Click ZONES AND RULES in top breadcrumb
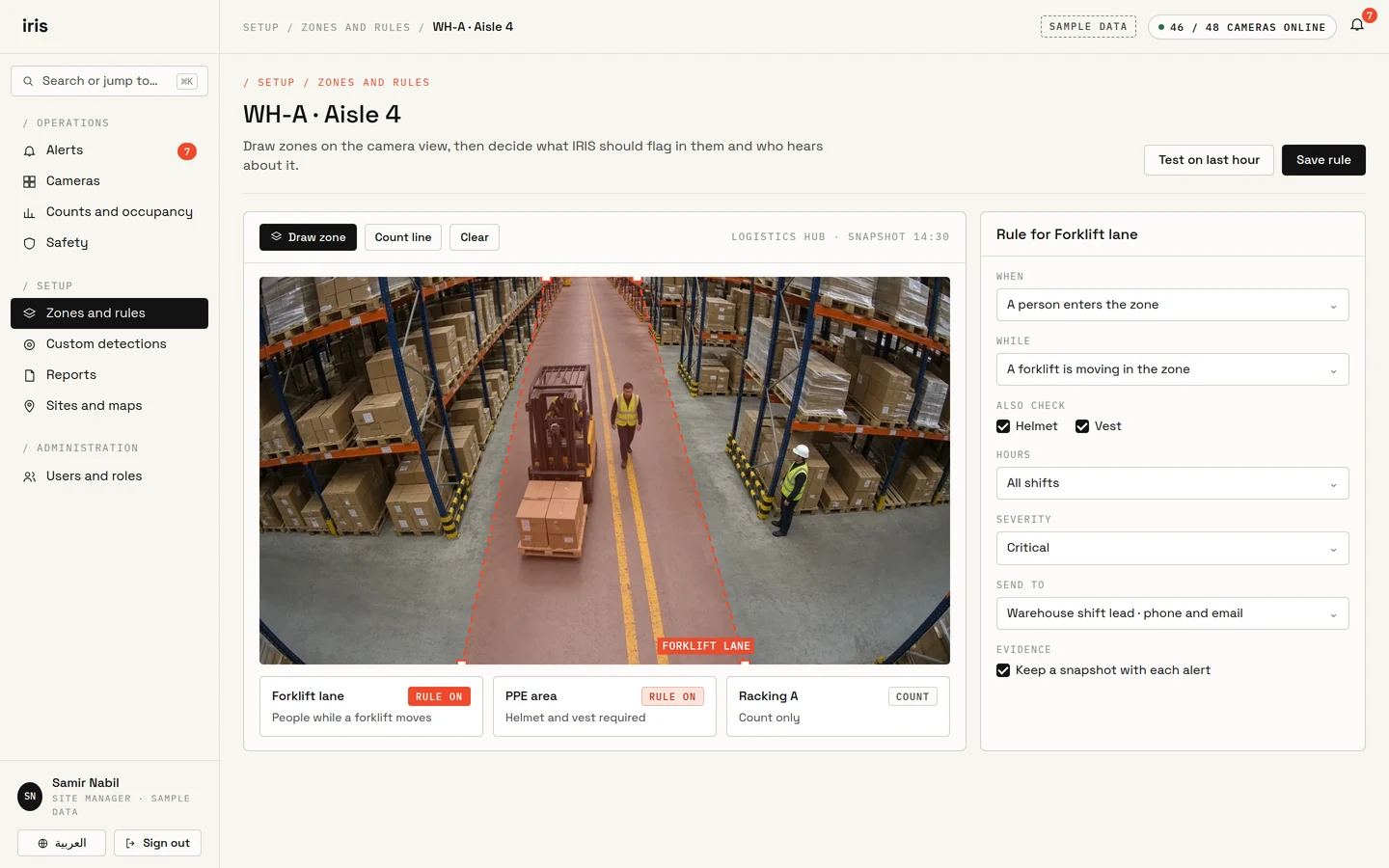Screen dimensions: 1389x868 (x=355, y=27)
